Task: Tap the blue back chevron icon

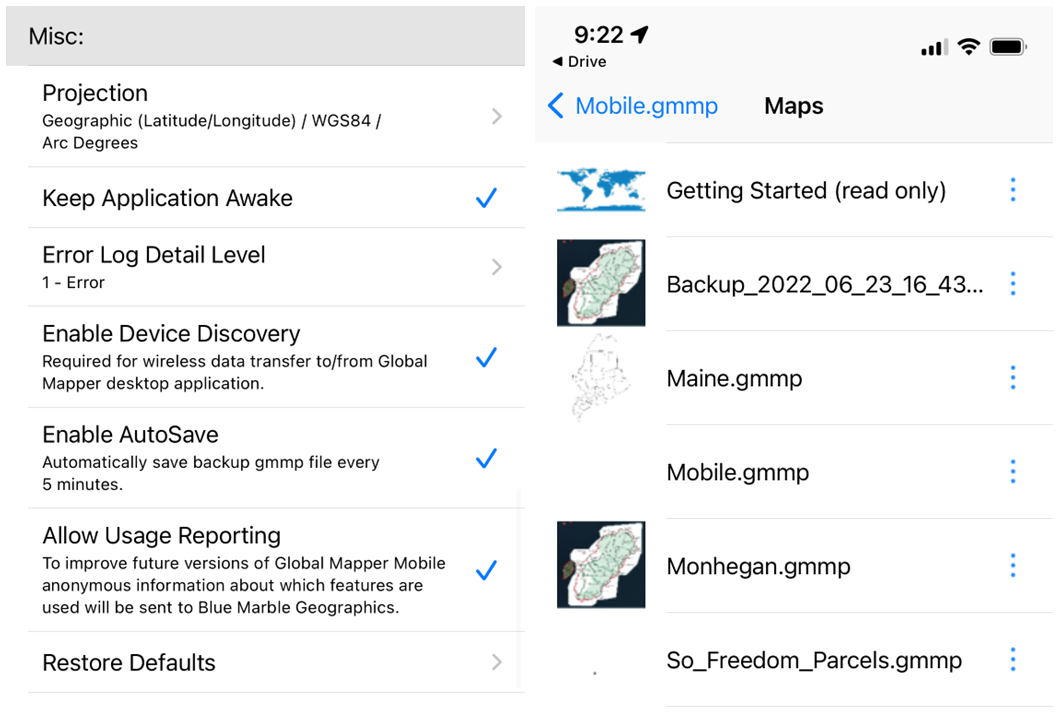Action: pyautogui.click(x=556, y=106)
